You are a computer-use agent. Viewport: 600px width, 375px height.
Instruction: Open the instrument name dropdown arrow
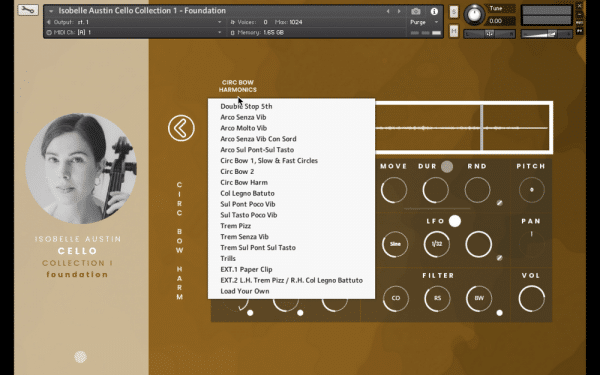[51, 11]
